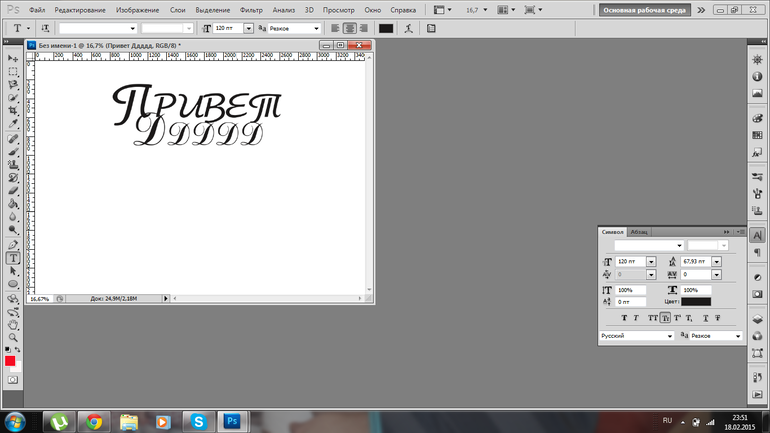Toggle Faux Bold in the Character panel

pyautogui.click(x=624, y=317)
